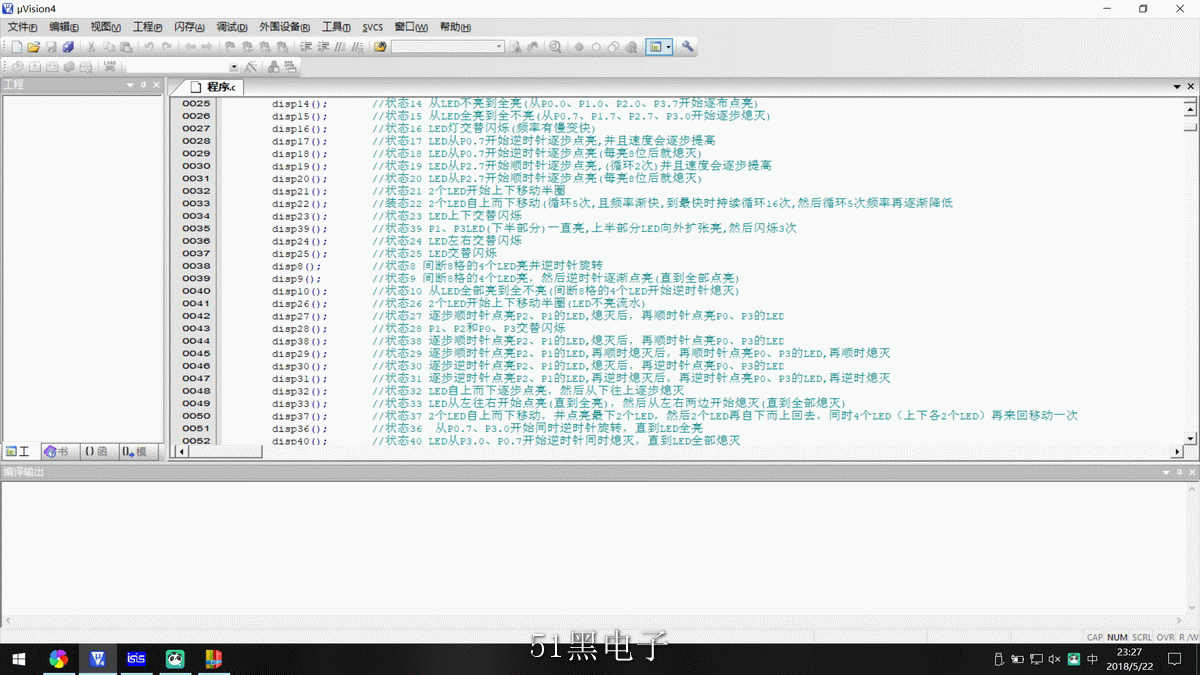Click the Save All toolbar icon

click(68, 47)
